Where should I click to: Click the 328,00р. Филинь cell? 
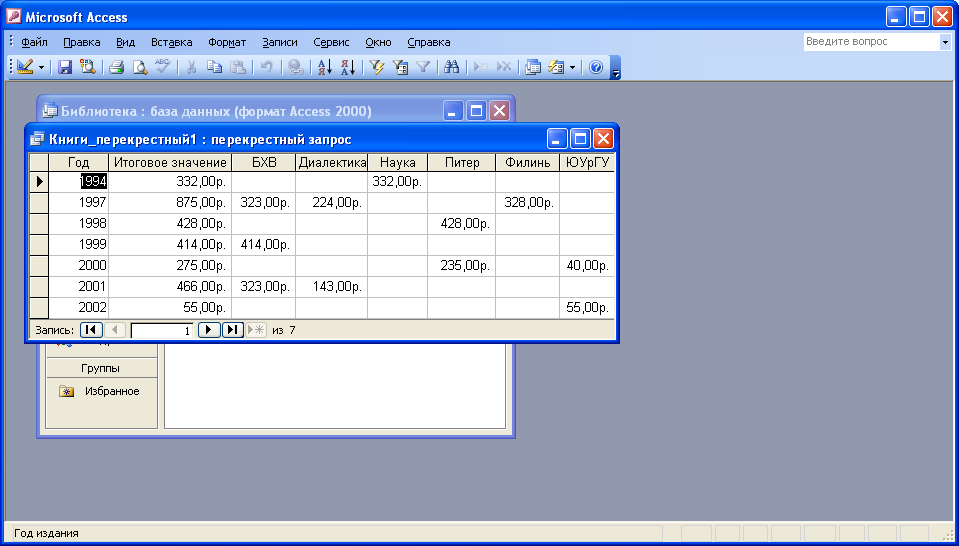(x=527, y=202)
